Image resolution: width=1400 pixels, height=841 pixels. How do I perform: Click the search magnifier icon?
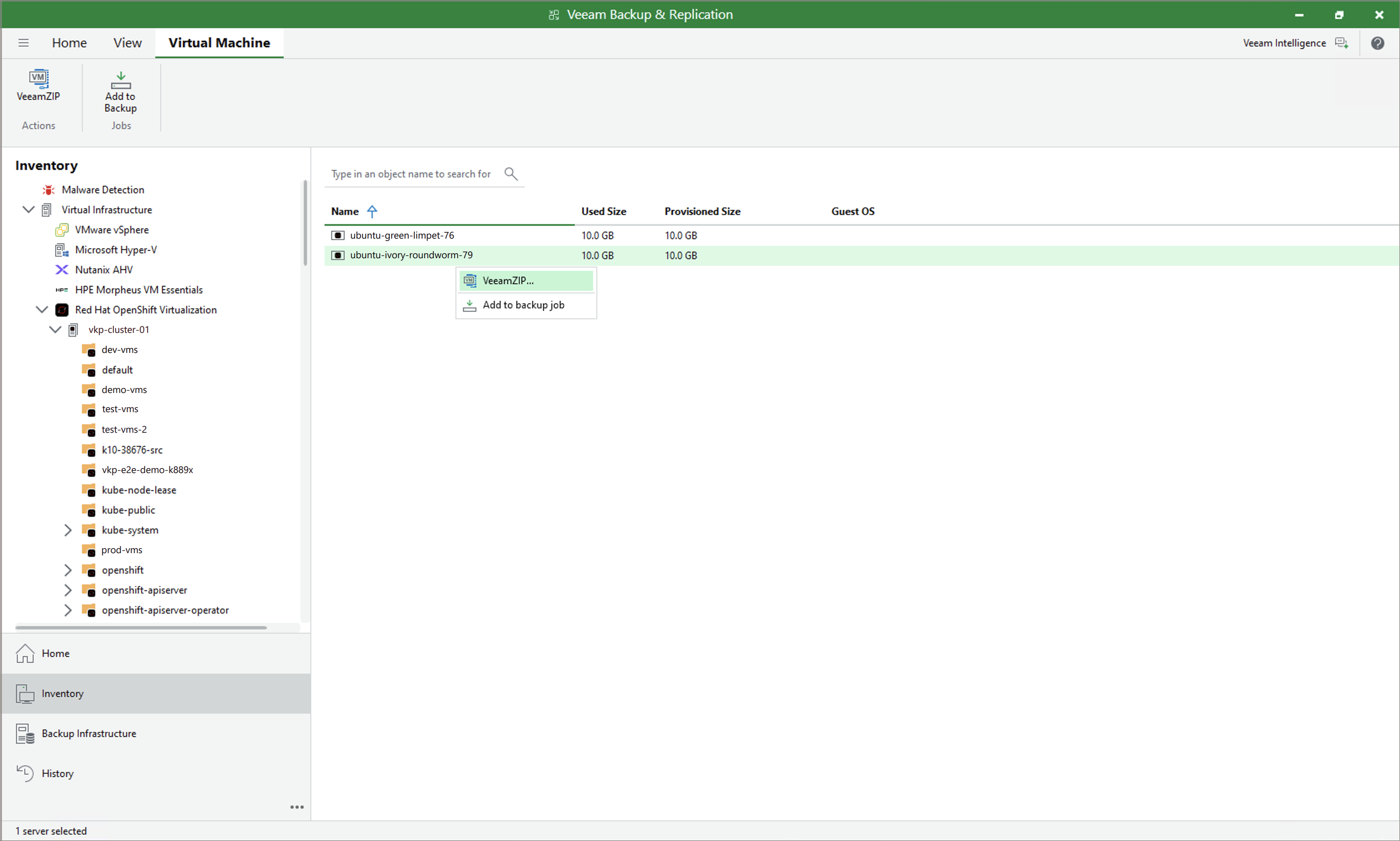pos(511,174)
